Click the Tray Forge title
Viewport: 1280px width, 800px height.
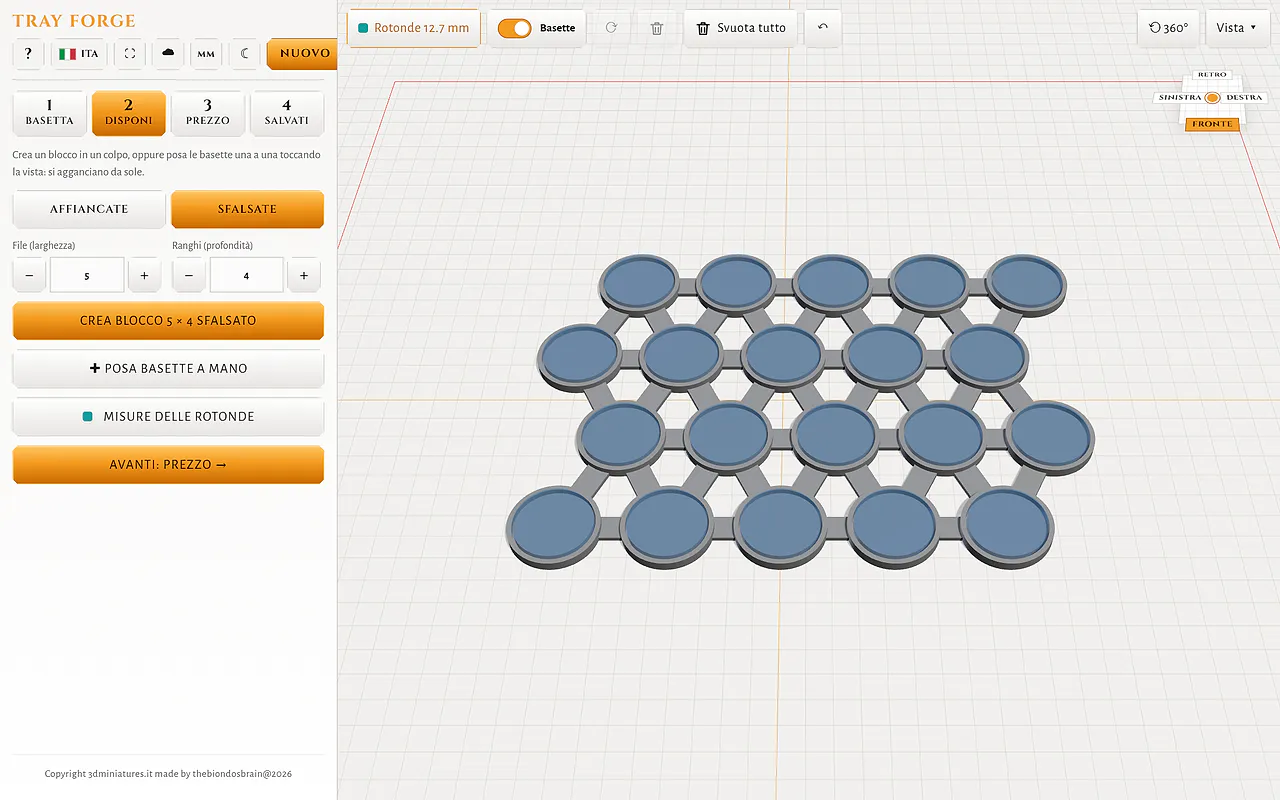[x=74, y=21]
